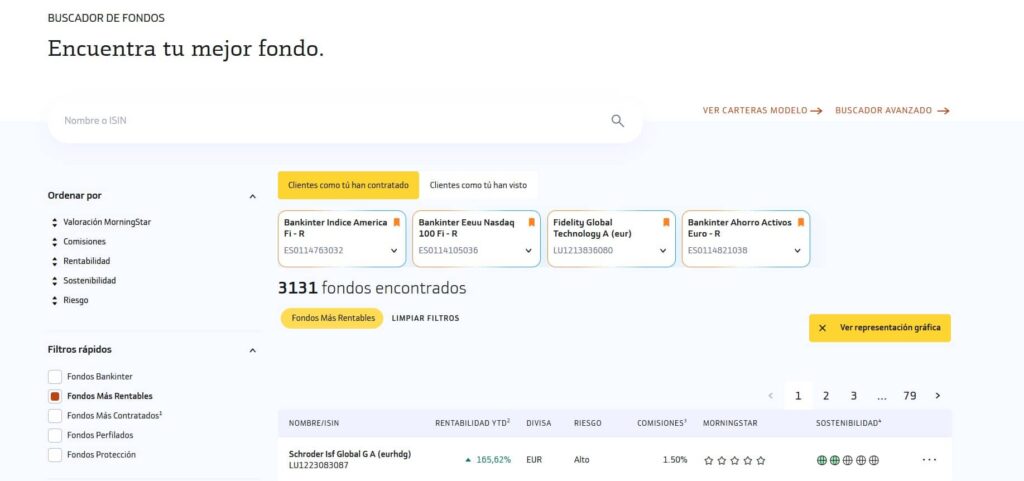This screenshot has height=481, width=1024.
Task: Click bookmark icon on Bankinter Ahorro Activos card
Action: point(801,223)
